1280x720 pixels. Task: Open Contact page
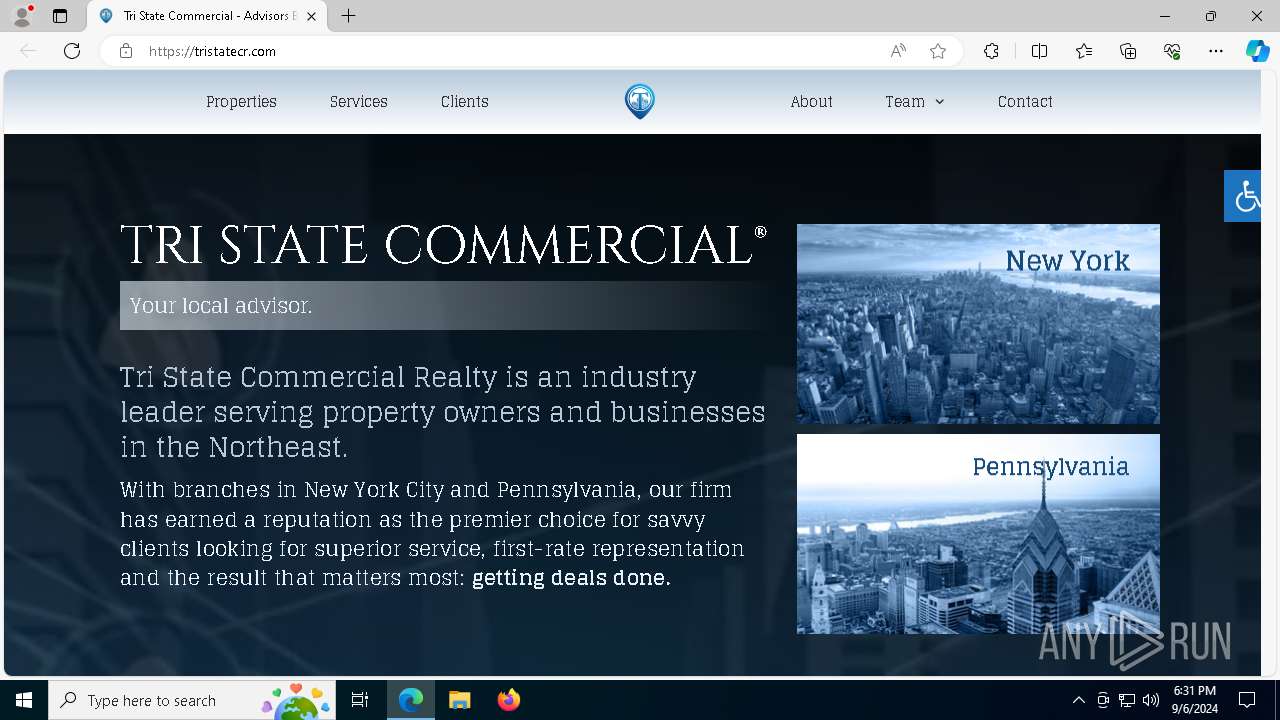(1025, 101)
